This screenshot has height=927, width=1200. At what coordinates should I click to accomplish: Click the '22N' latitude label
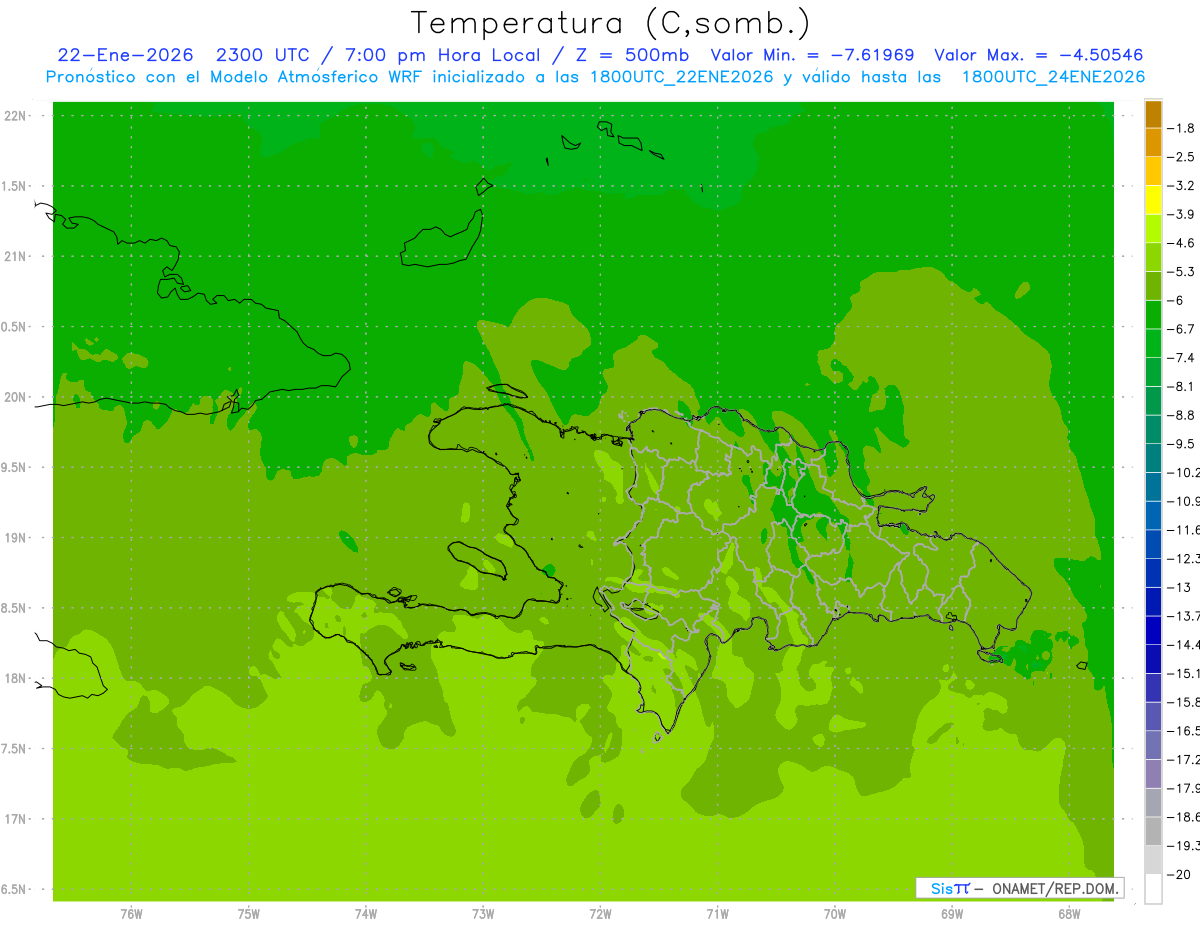16,116
